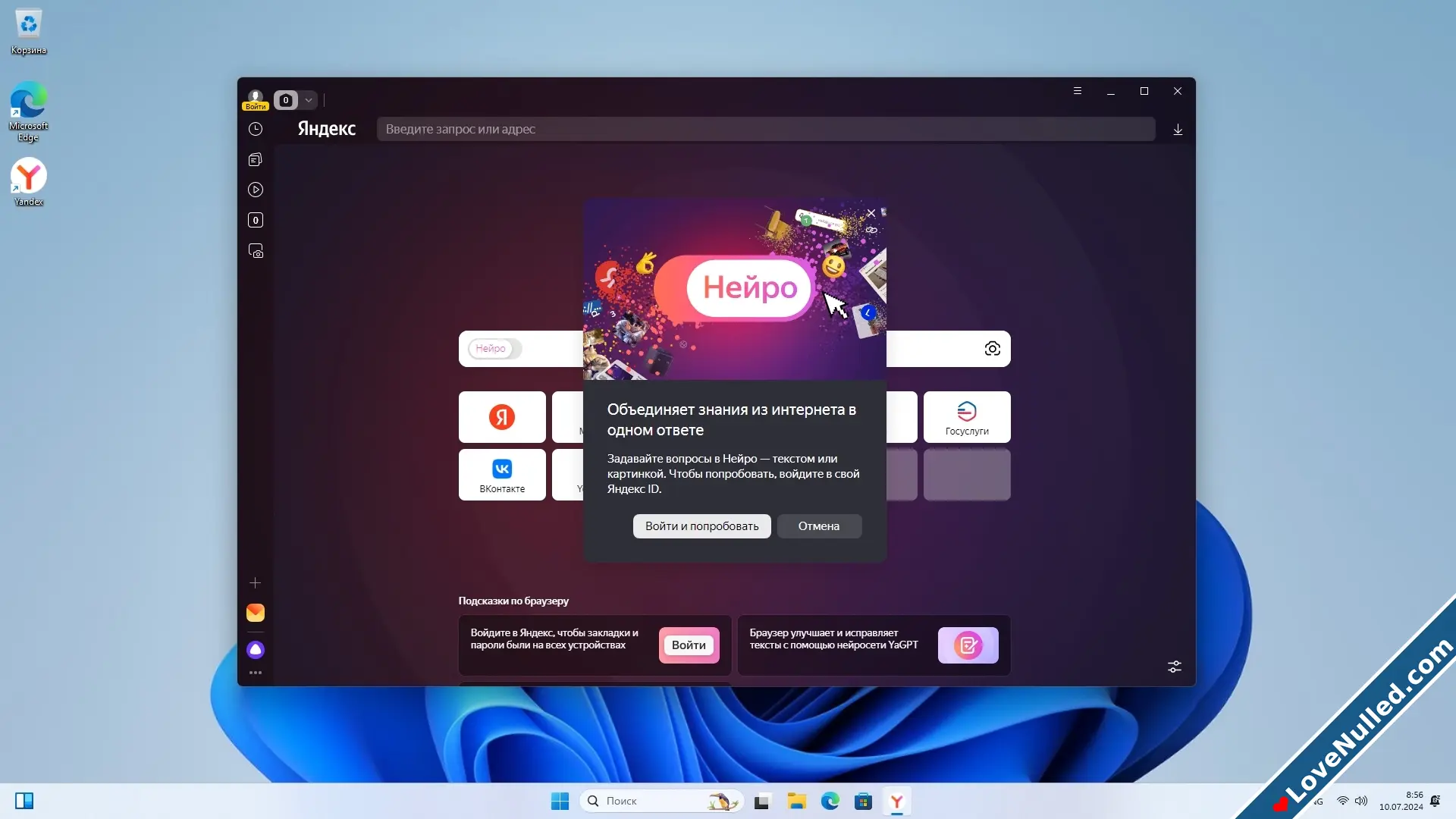Click the screenshot tool icon in the sidebar

[x=256, y=251]
